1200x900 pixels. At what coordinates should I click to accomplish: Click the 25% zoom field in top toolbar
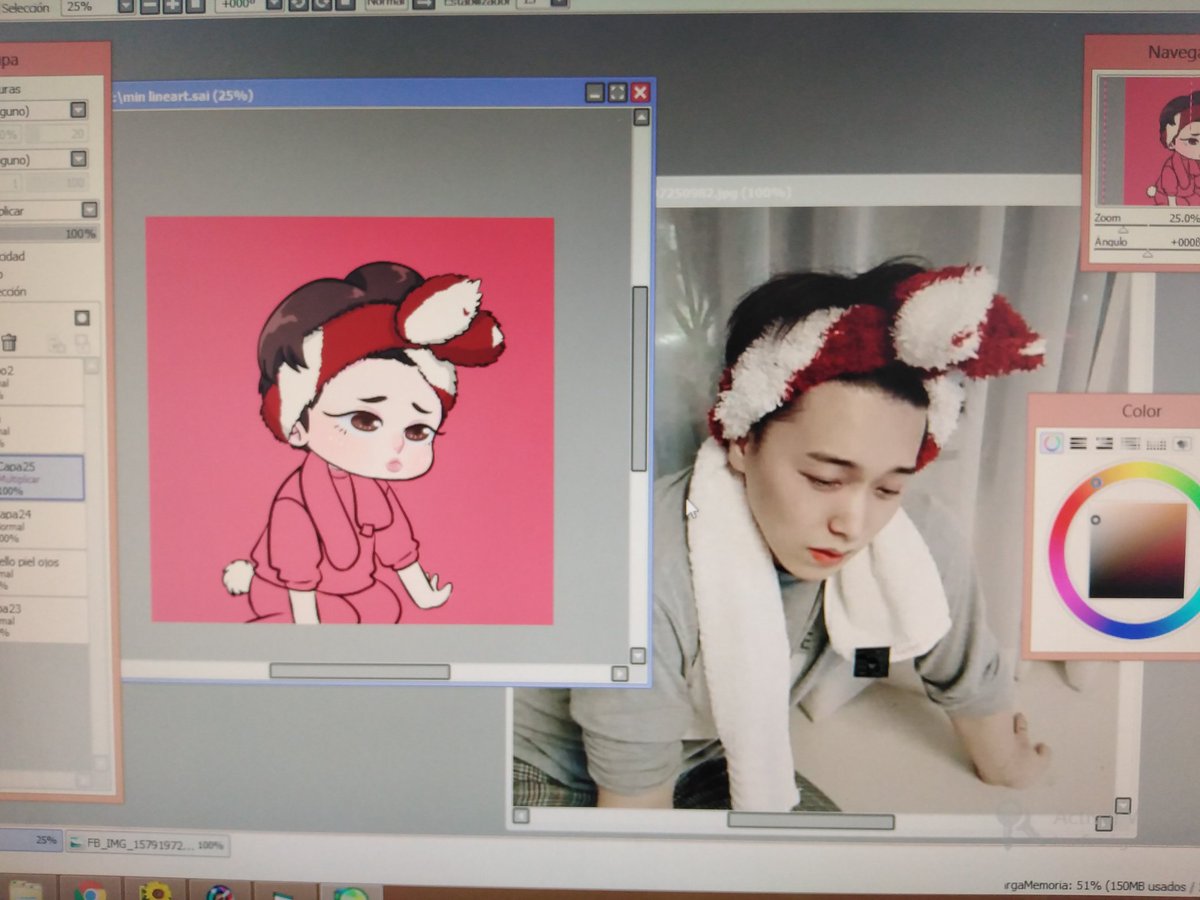(x=88, y=5)
